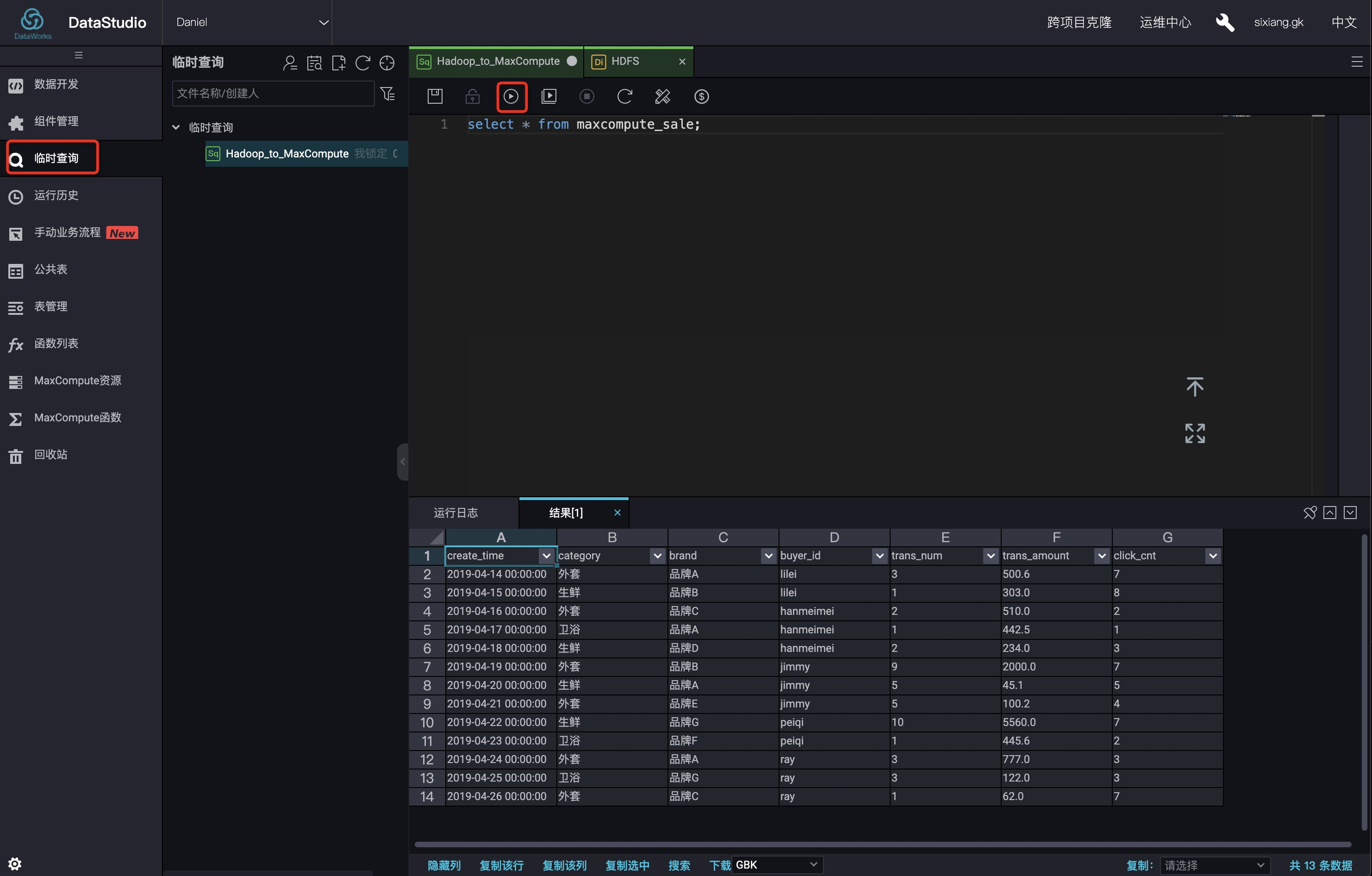Open the create_time column filter dropdown
1372x876 pixels.
(x=546, y=555)
